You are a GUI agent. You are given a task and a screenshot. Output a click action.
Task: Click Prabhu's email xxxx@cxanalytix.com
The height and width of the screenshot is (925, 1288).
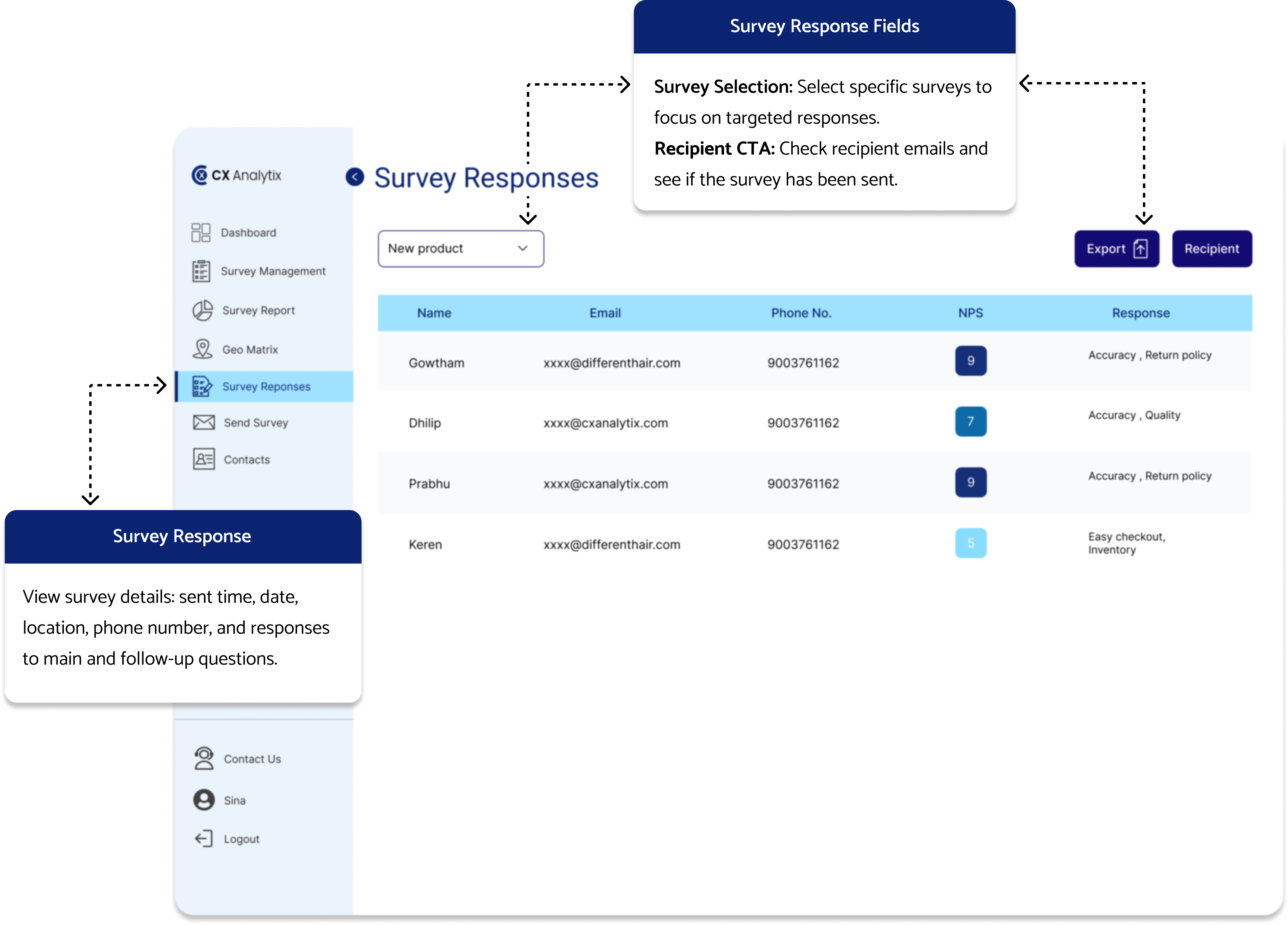pos(605,484)
